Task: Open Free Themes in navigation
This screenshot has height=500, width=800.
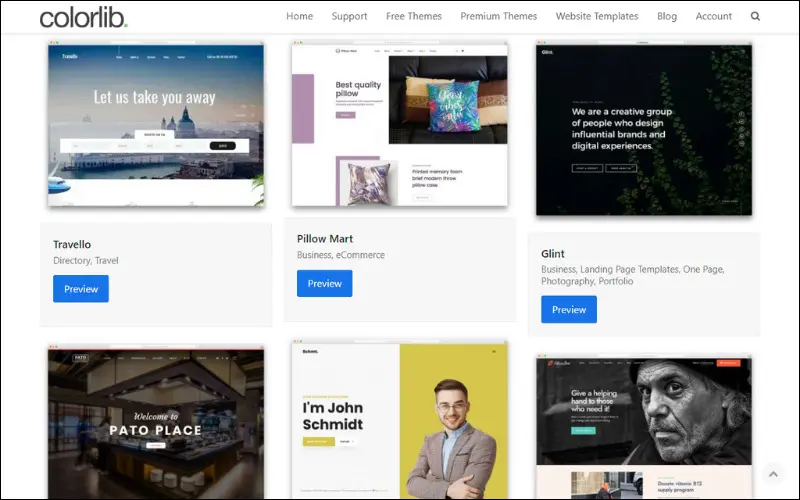Action: pos(414,16)
